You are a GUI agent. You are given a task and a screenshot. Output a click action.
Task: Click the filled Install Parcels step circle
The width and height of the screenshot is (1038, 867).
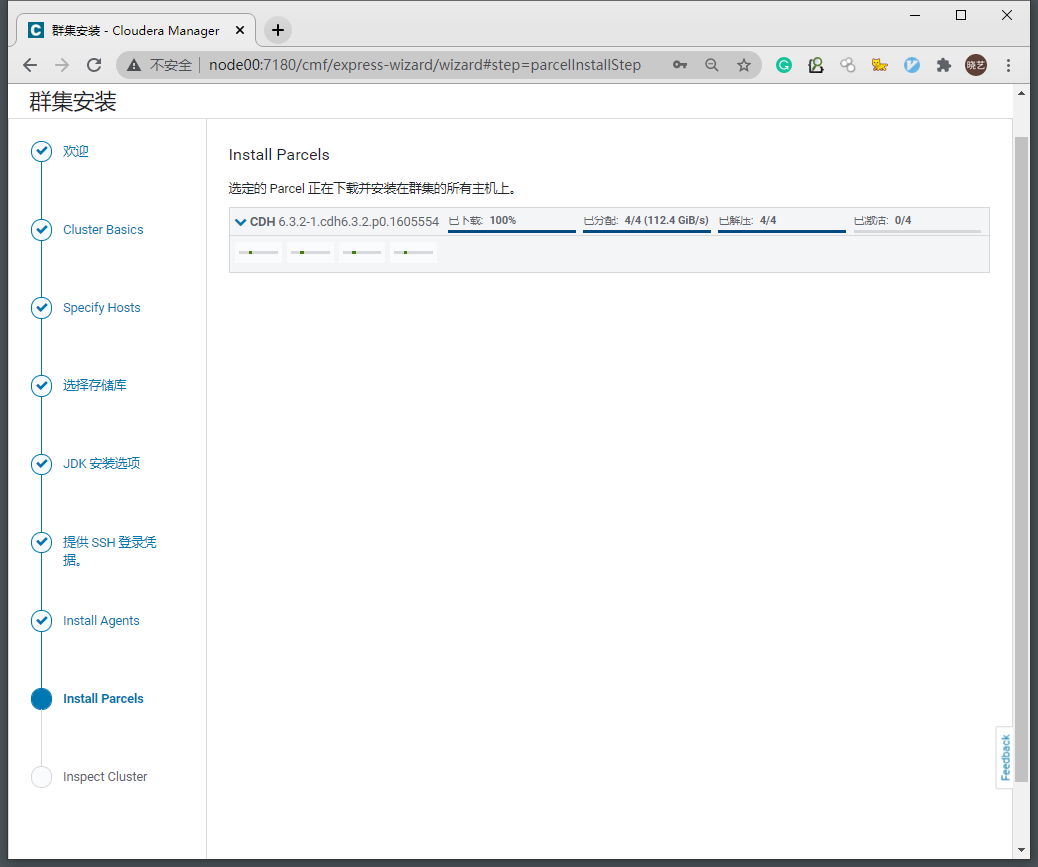(x=42, y=699)
